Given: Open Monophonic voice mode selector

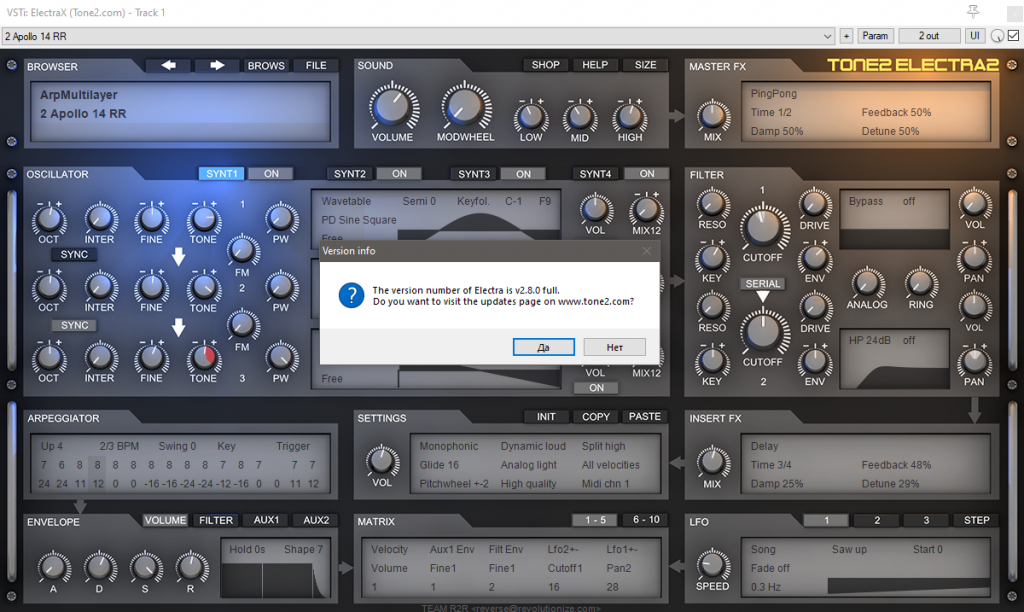Looking at the screenshot, I should click(449, 446).
